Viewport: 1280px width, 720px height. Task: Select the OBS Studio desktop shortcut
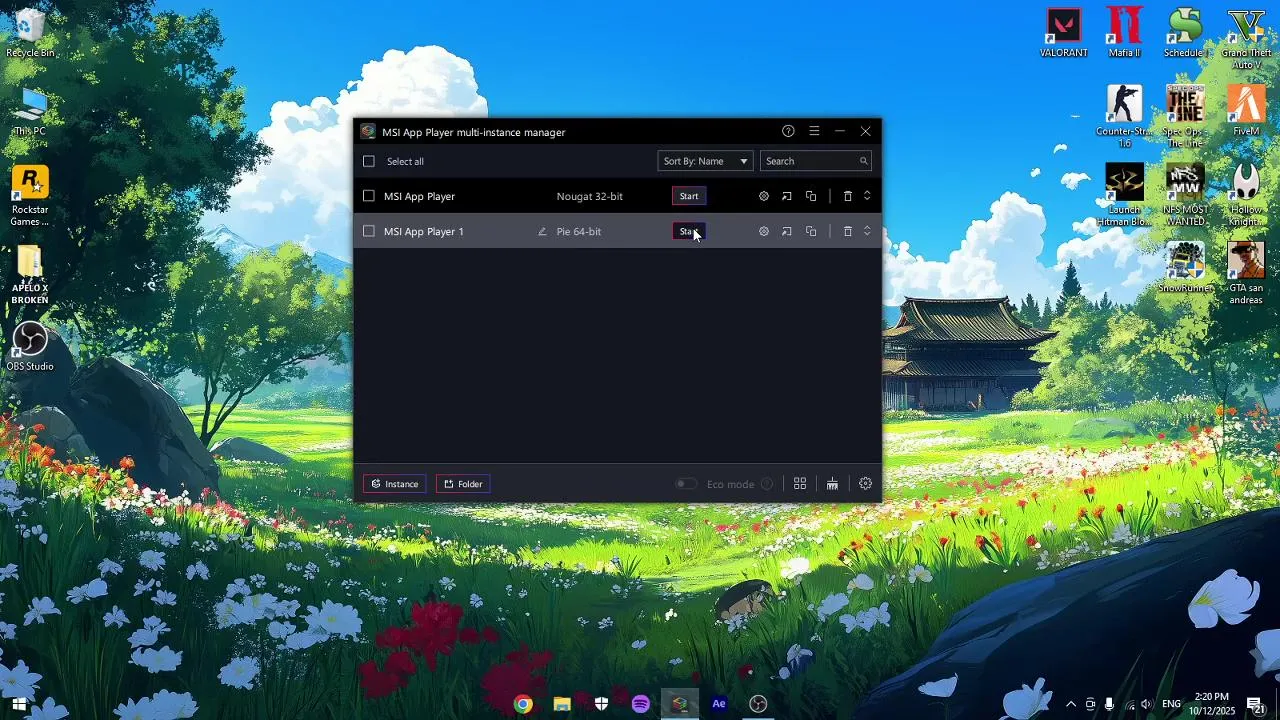[x=30, y=347]
